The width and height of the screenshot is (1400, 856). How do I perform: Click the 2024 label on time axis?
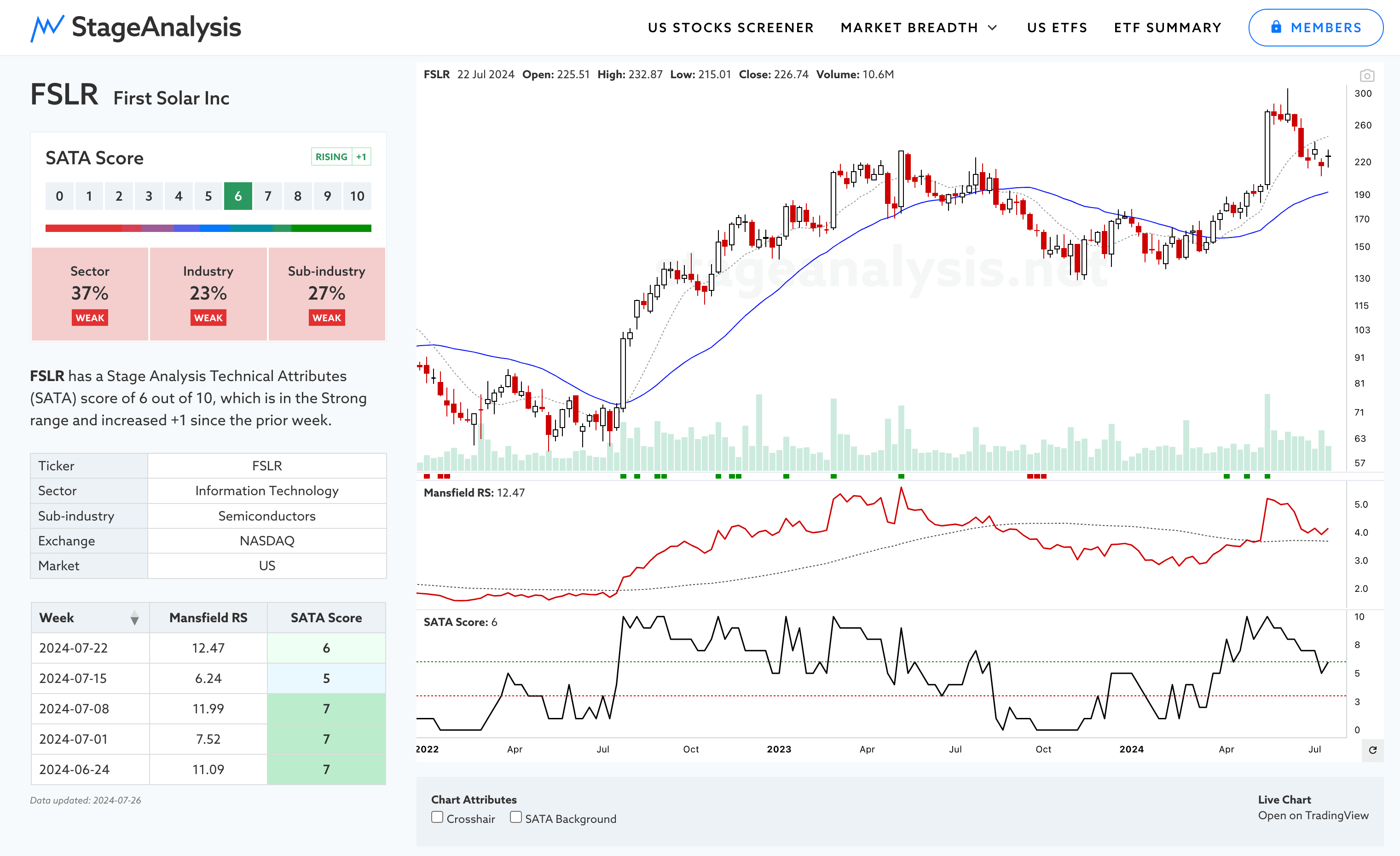[1131, 749]
